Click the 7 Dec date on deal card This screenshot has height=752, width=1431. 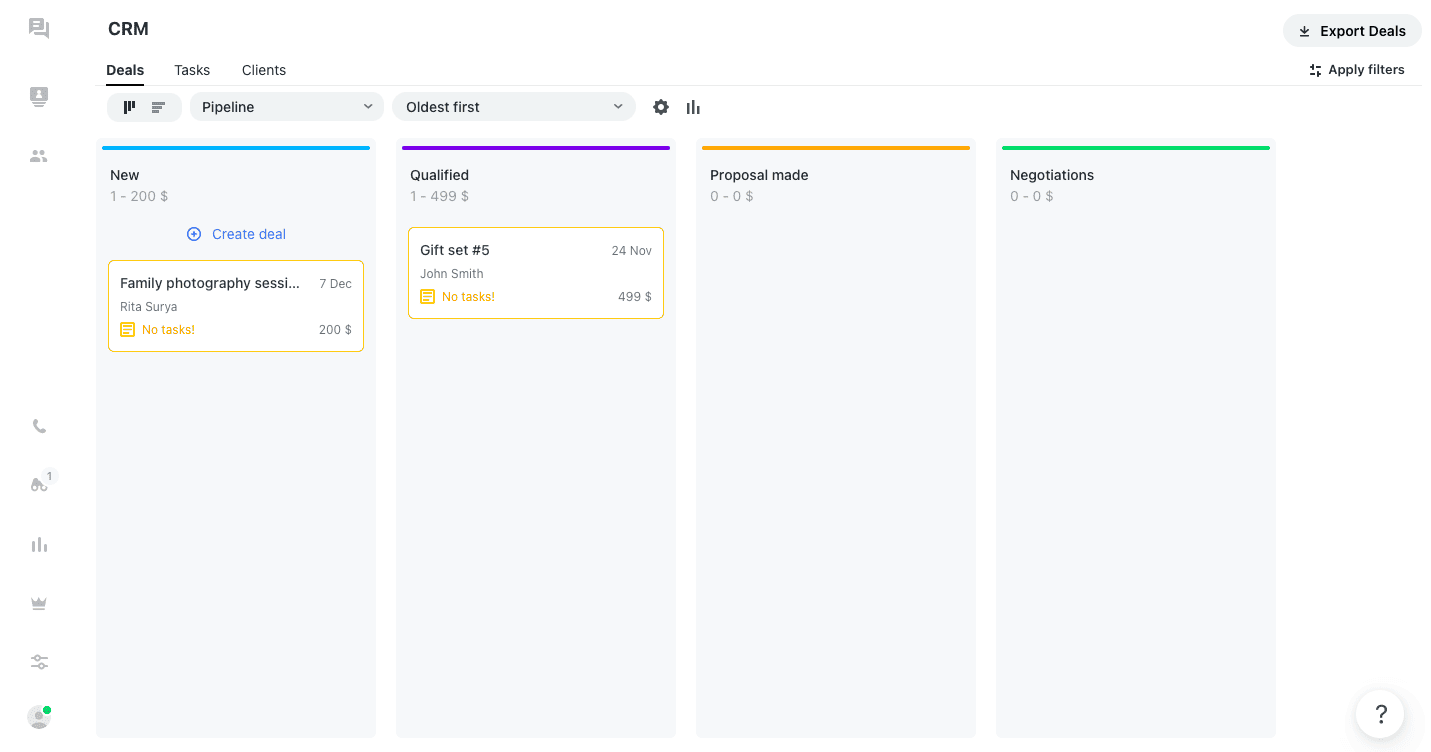pos(336,284)
